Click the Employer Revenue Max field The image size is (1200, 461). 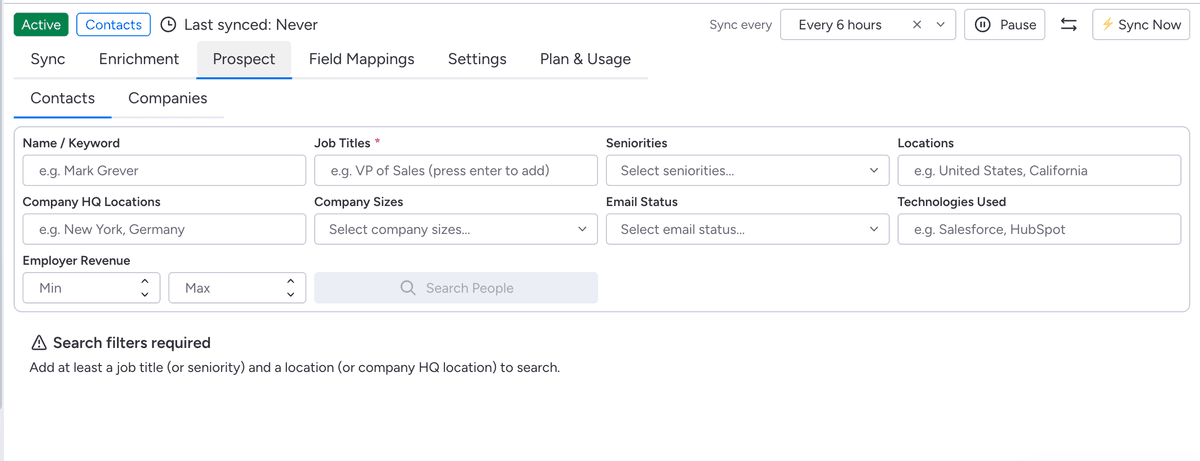(x=238, y=288)
